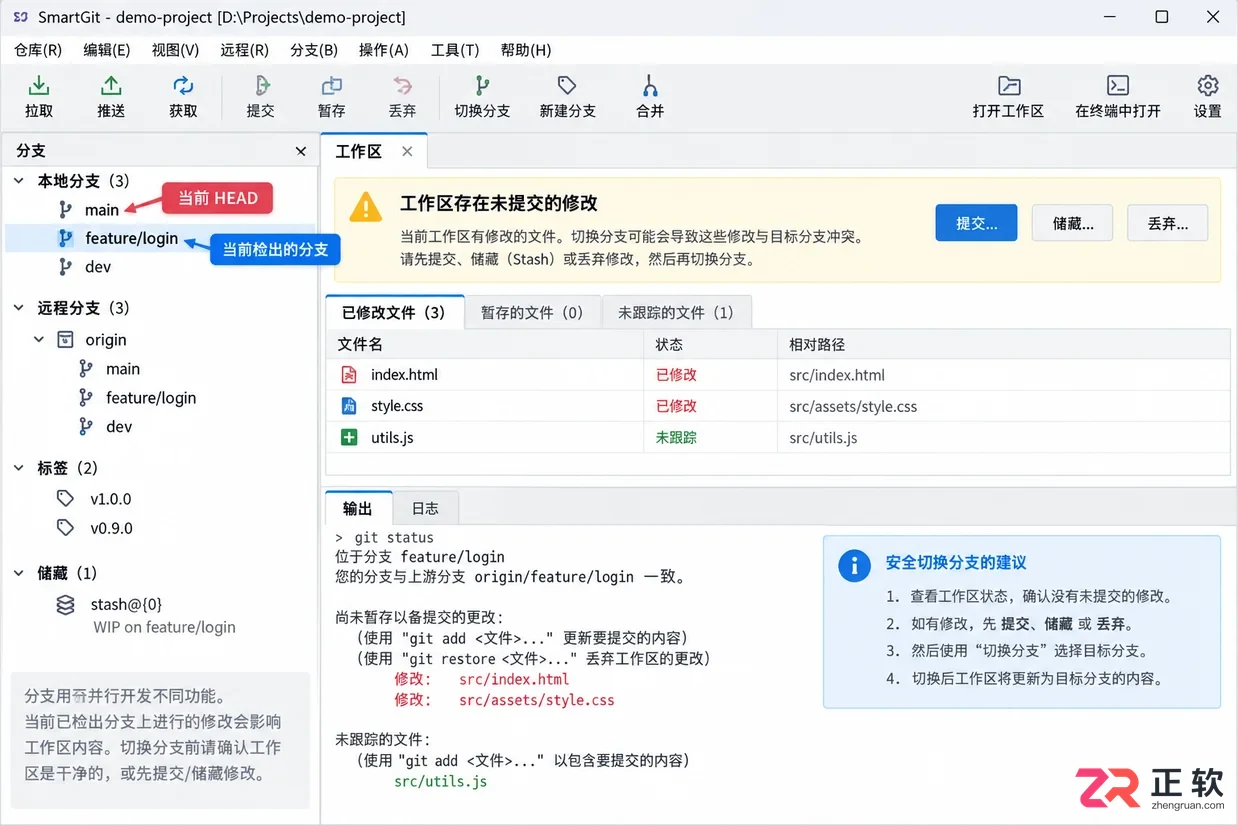The width and height of the screenshot is (1238, 825).
Task: Open the 分支(B) menu
Action: (314, 50)
